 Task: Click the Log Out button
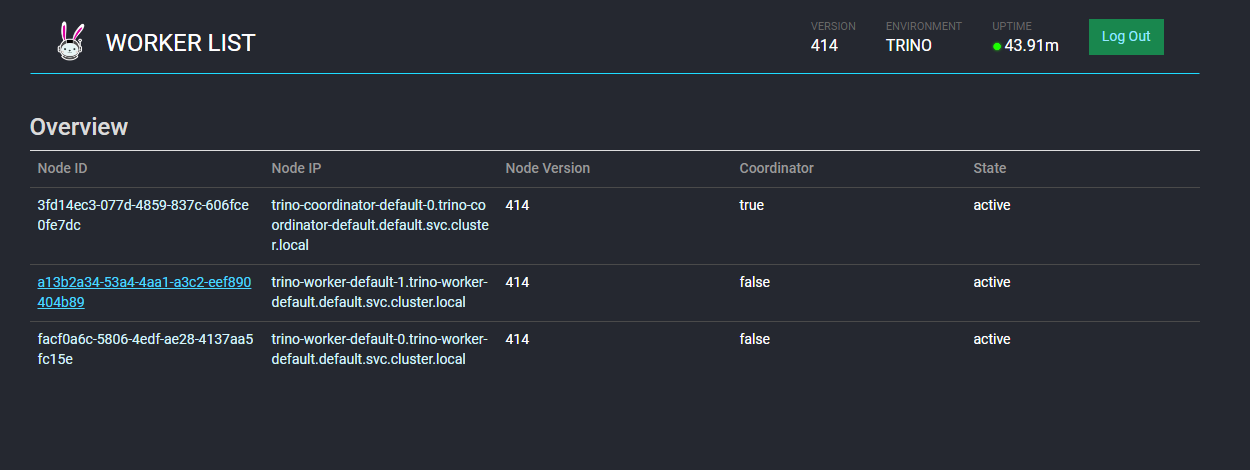pyautogui.click(x=1126, y=37)
